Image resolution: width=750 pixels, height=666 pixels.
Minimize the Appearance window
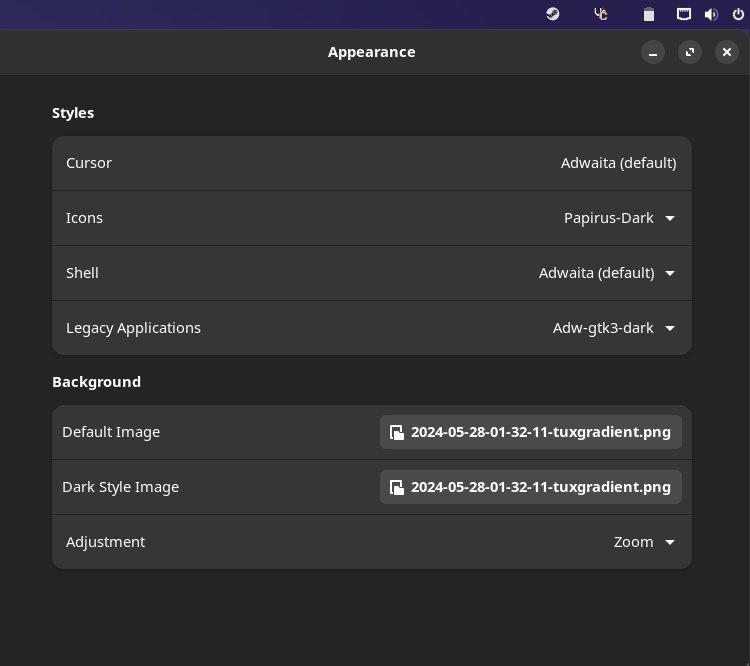pos(653,52)
